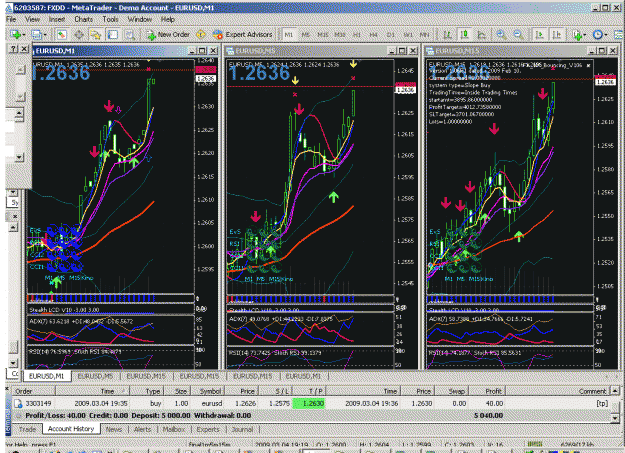Click the New Chart toolbar icon
625x453 pixels.
pyautogui.click(x=16, y=35)
